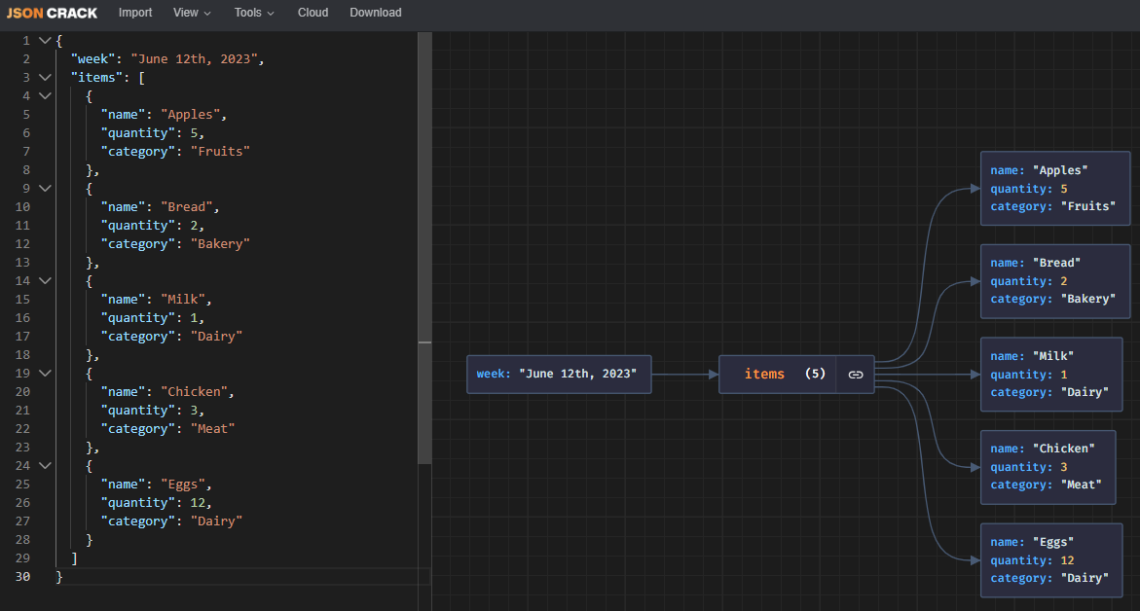Screen dimensions: 1140x611
Task: Open the Cloud menu item
Action: point(312,13)
